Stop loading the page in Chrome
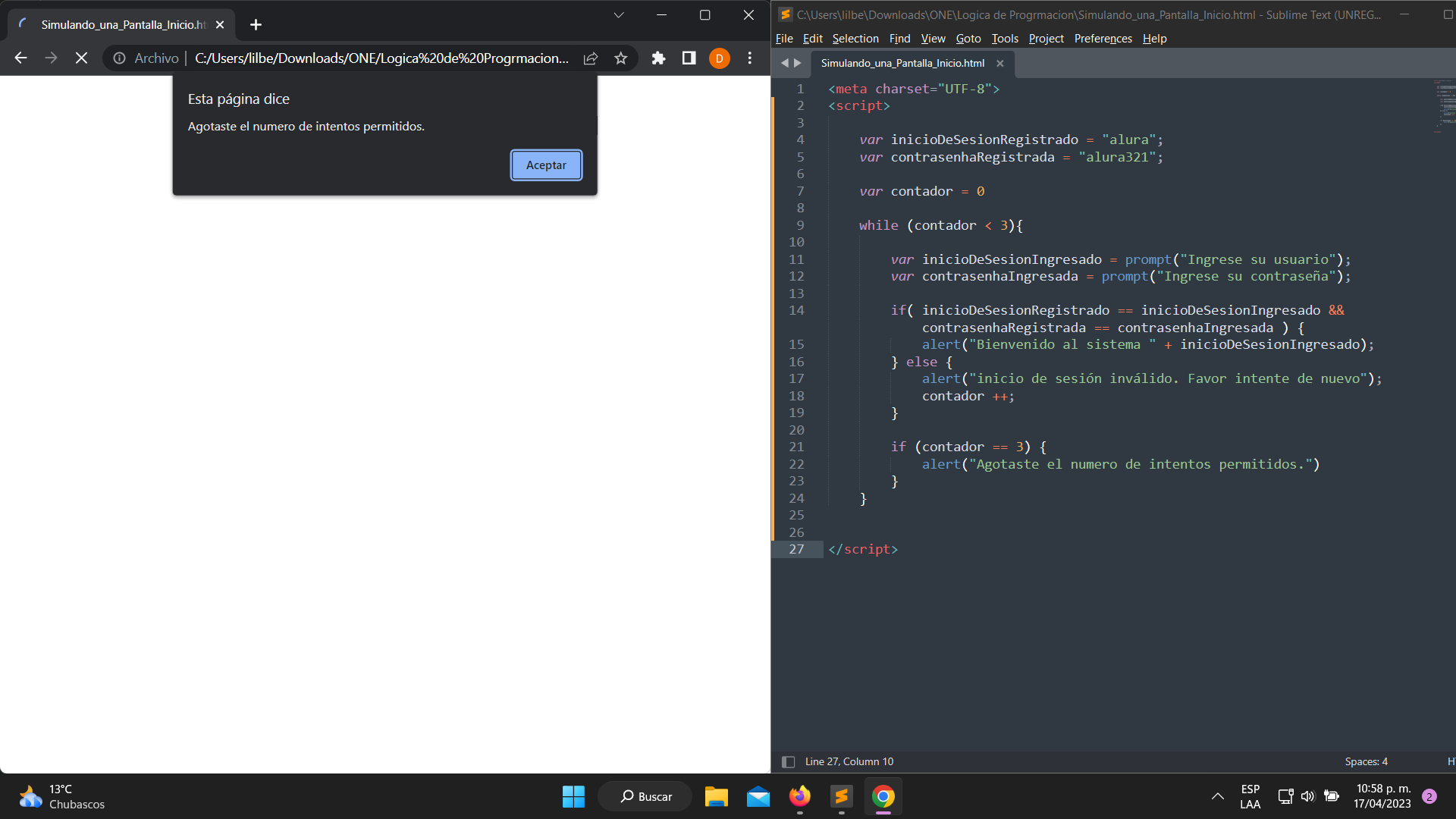 [x=81, y=58]
